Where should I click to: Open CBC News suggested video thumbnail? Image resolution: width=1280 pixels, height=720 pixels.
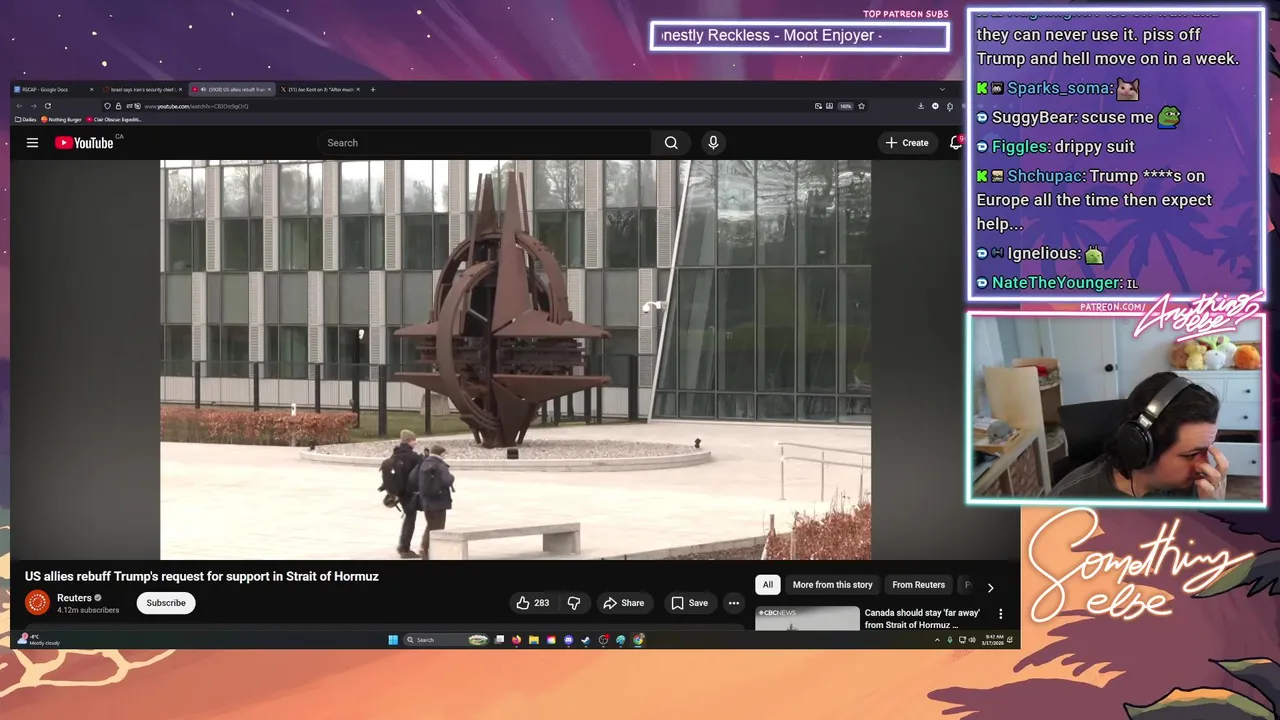click(x=807, y=619)
